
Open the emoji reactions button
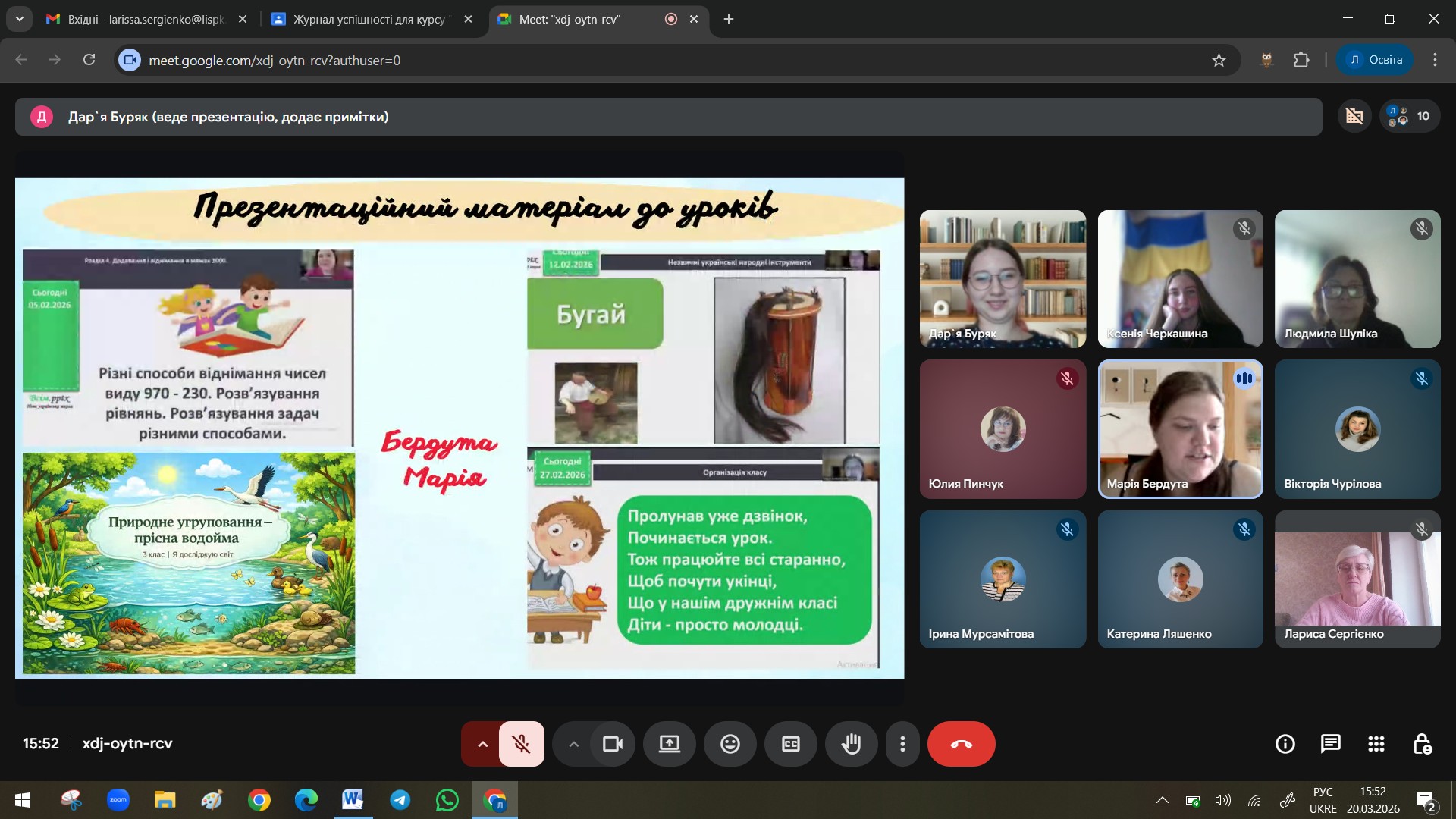tap(730, 744)
